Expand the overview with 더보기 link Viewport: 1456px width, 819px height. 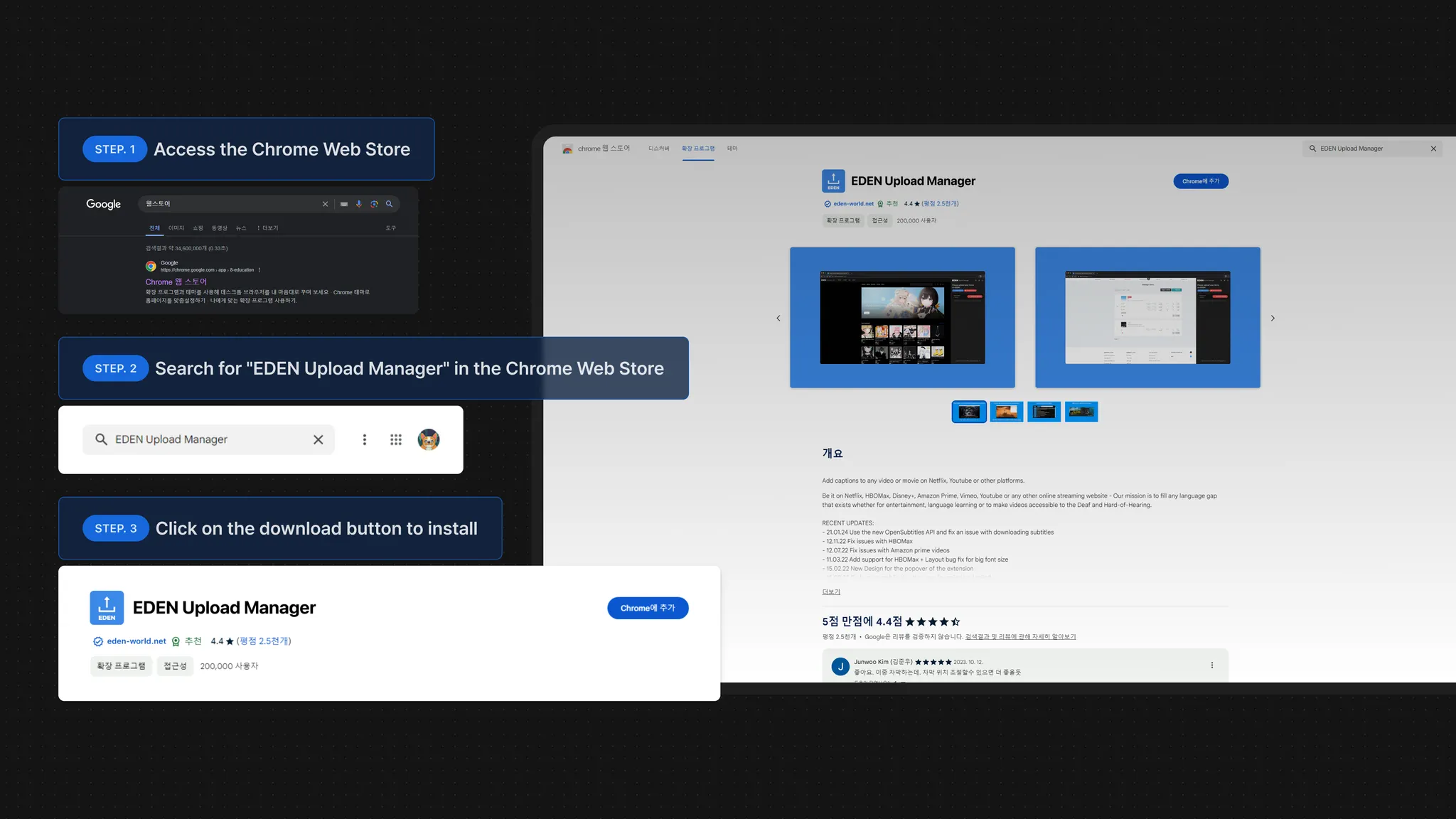point(831,591)
